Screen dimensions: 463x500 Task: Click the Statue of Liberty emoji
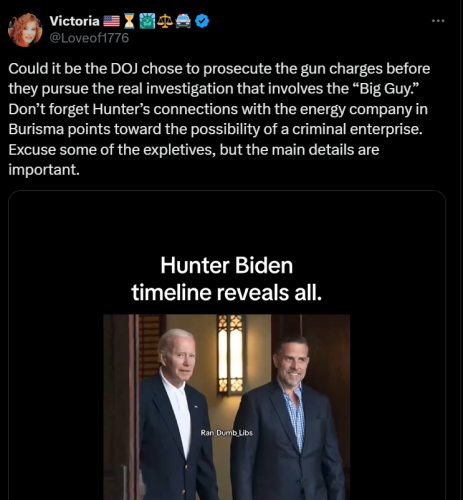click(x=147, y=21)
